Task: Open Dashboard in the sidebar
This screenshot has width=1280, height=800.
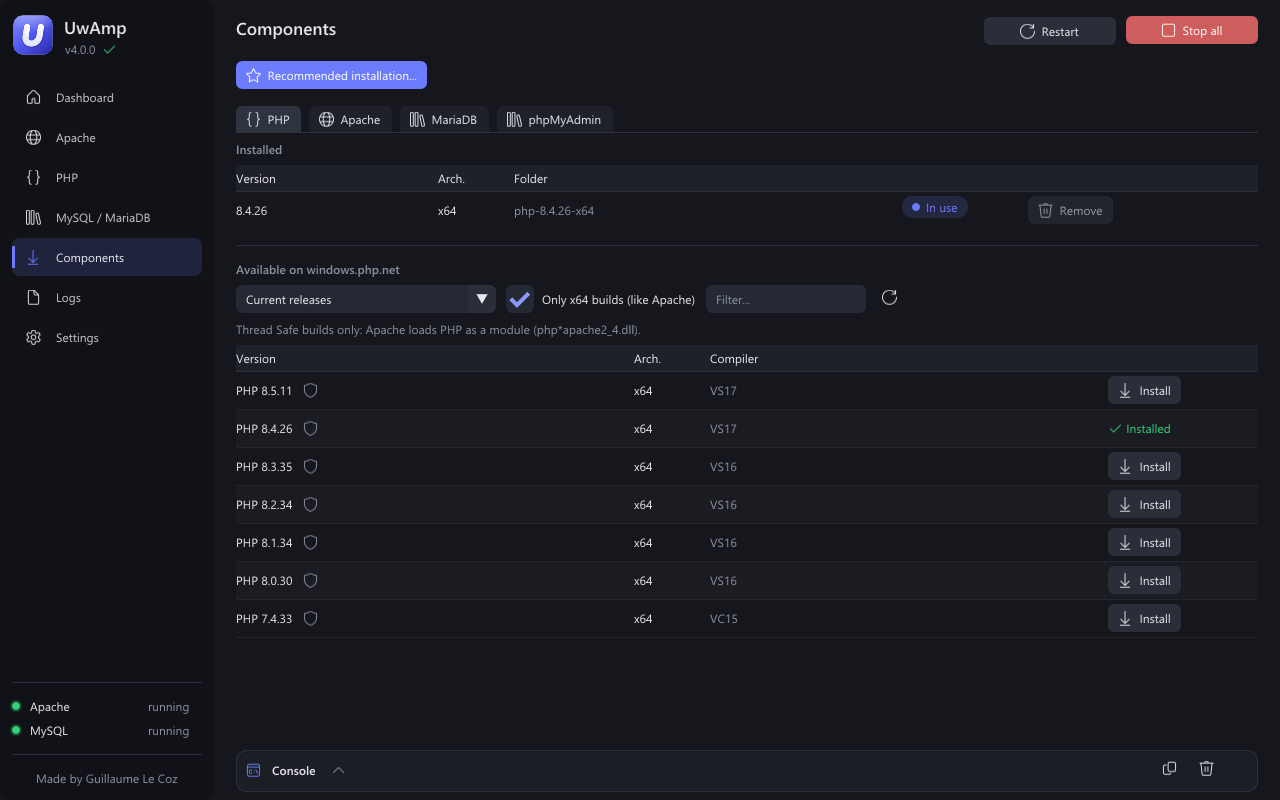Action: (x=107, y=98)
